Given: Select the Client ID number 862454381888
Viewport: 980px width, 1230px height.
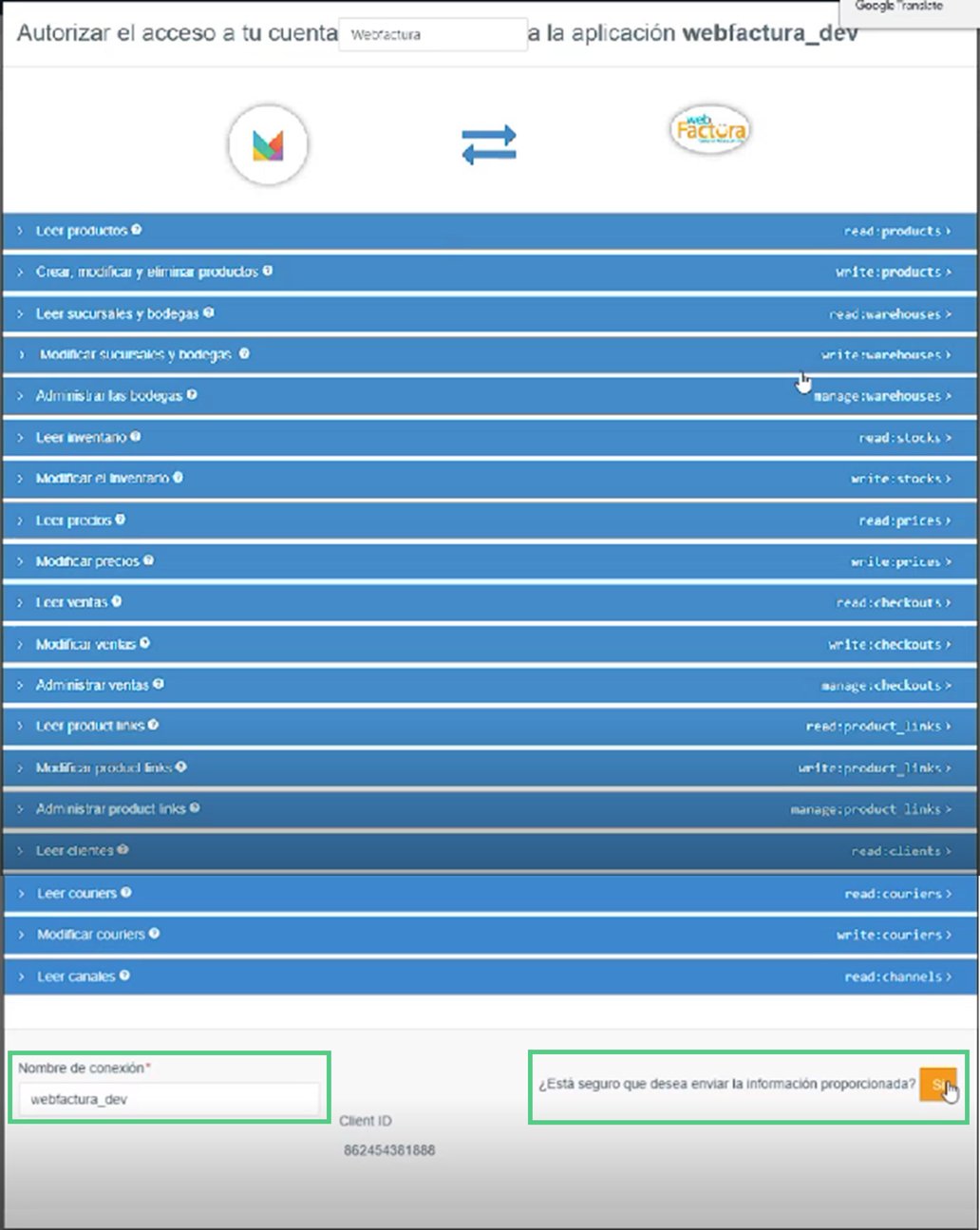Looking at the screenshot, I should pyautogui.click(x=389, y=1150).
